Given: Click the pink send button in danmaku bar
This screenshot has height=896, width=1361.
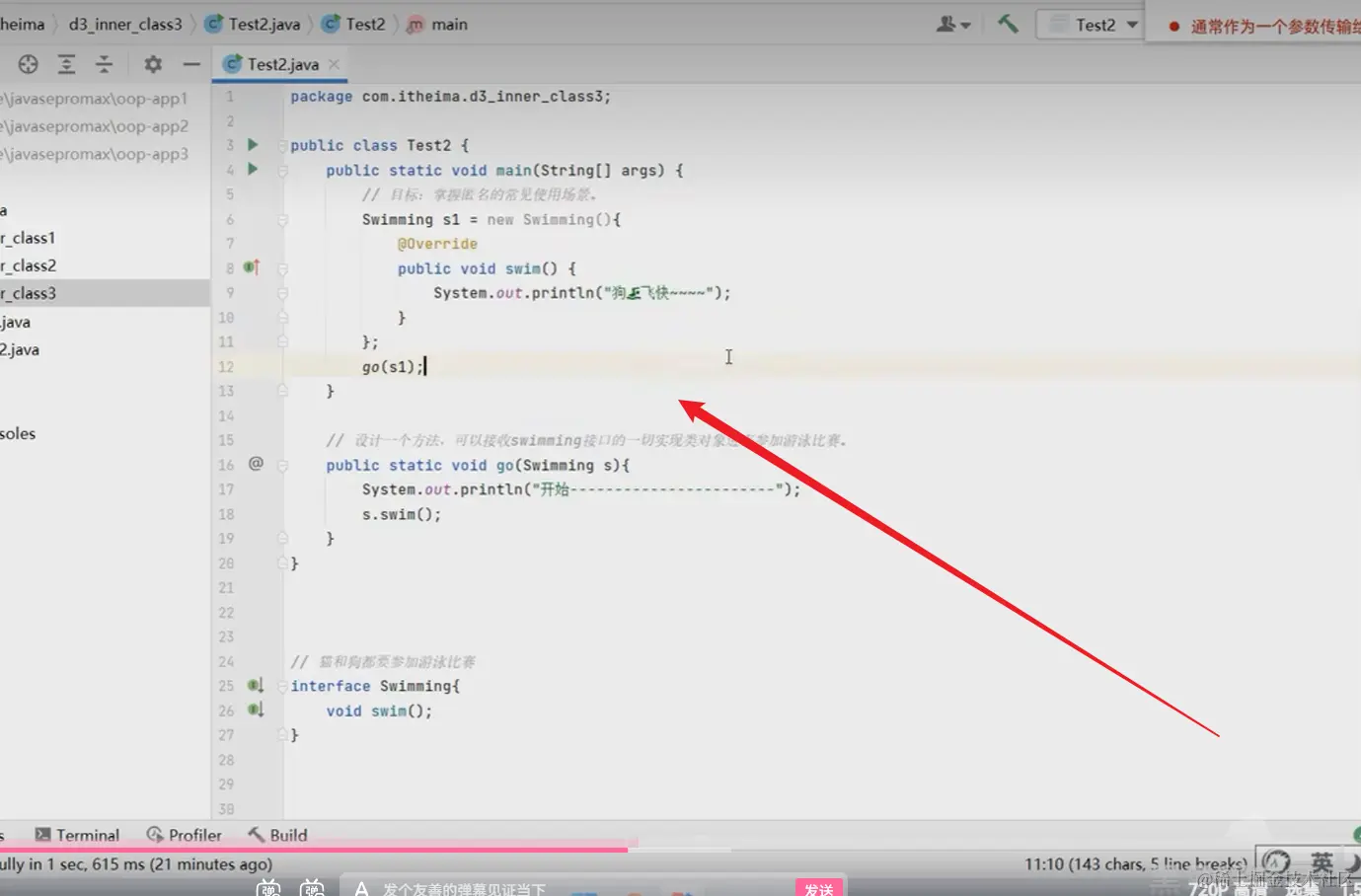Looking at the screenshot, I should coord(819,888).
